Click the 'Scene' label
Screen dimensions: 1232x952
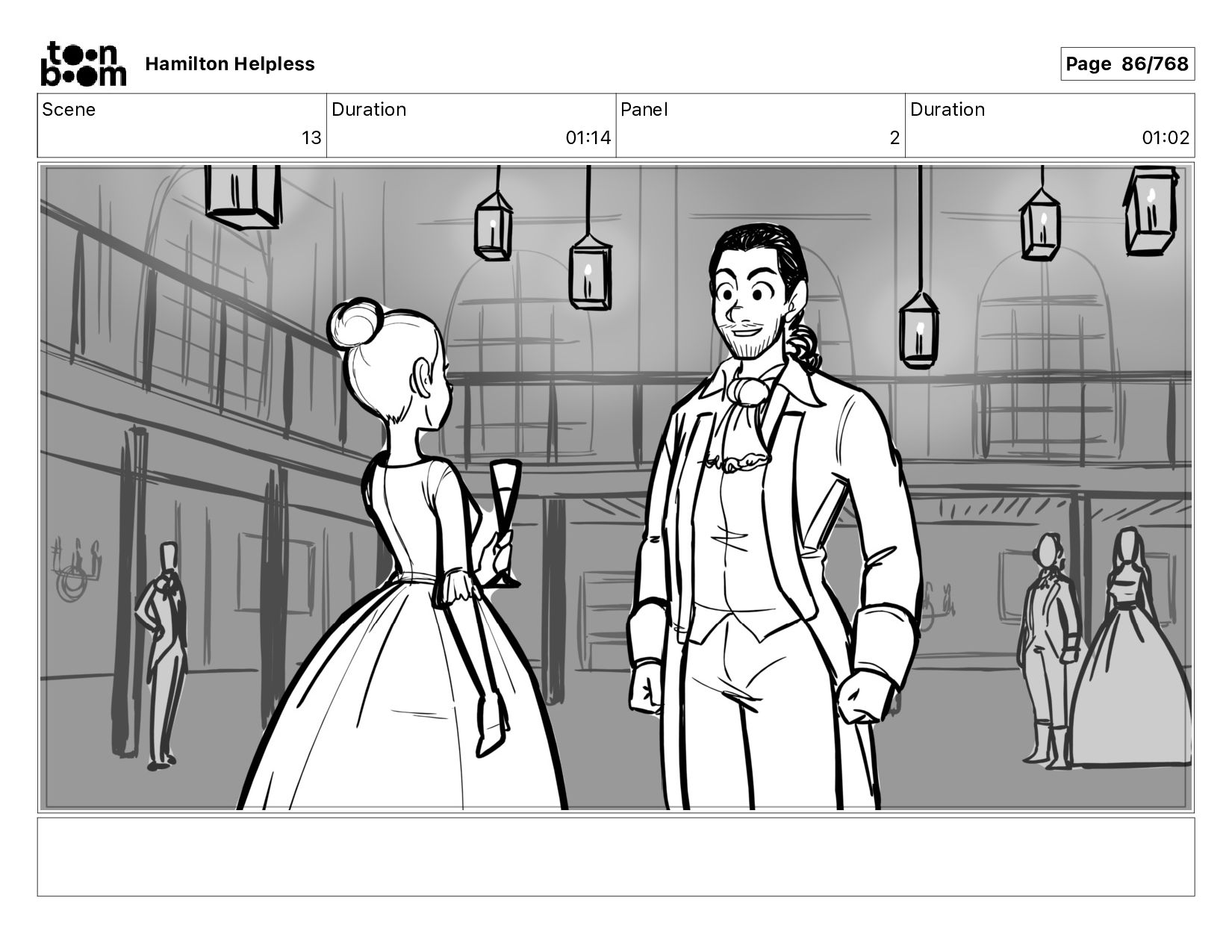(x=69, y=110)
